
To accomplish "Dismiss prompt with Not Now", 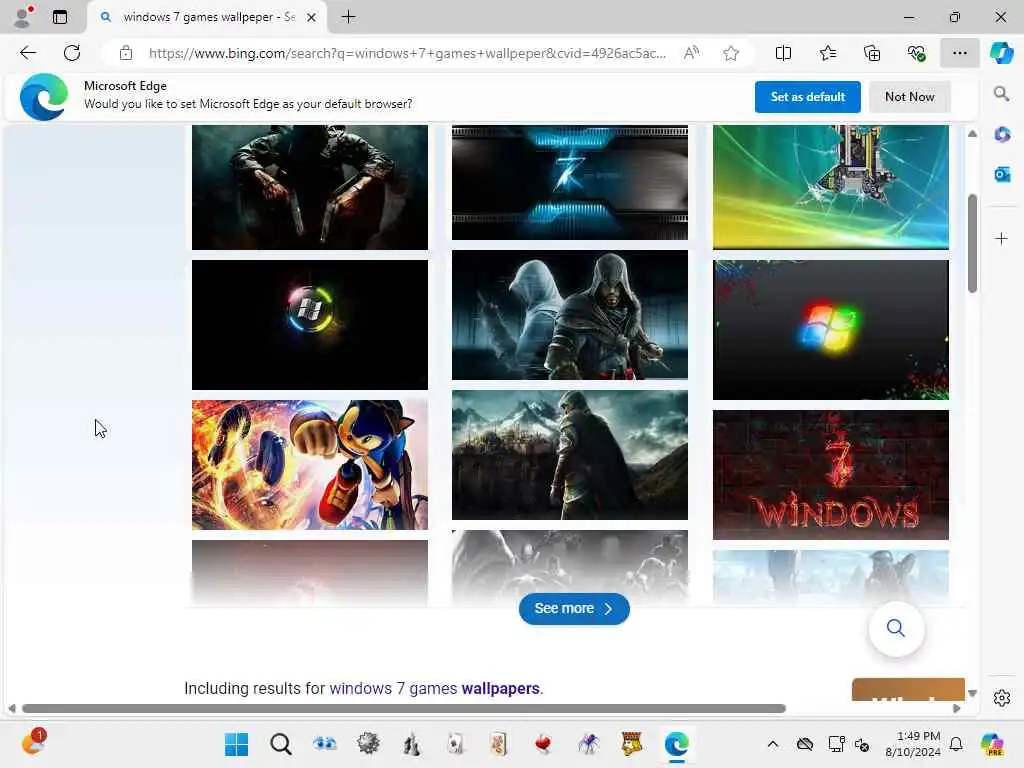I will [909, 97].
